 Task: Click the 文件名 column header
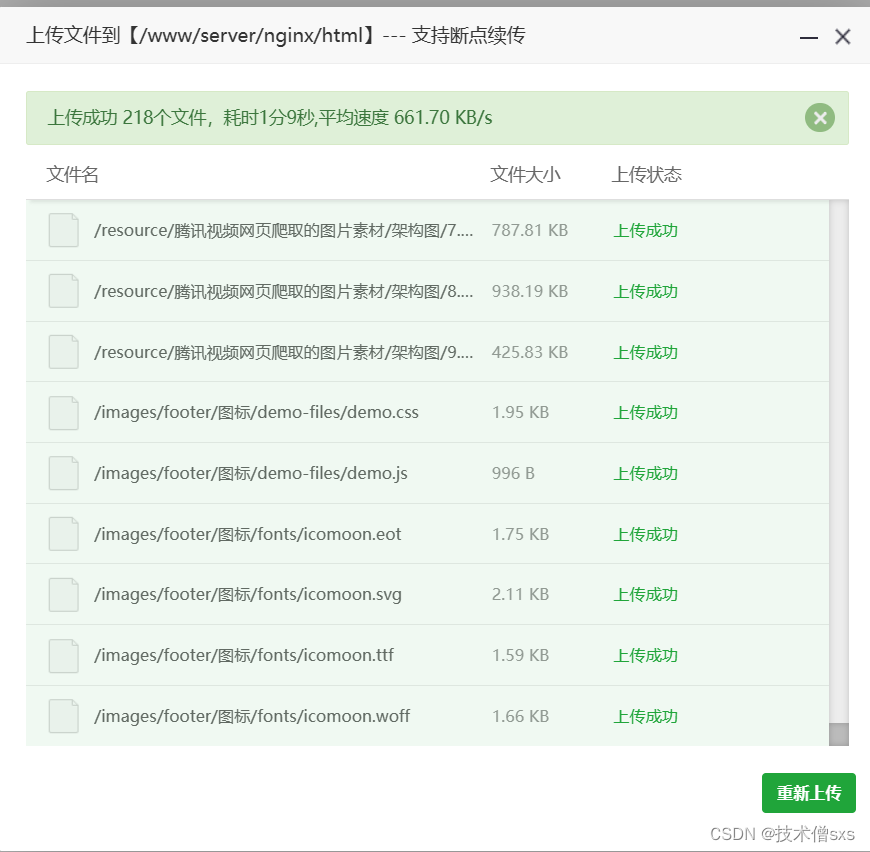tap(73, 174)
